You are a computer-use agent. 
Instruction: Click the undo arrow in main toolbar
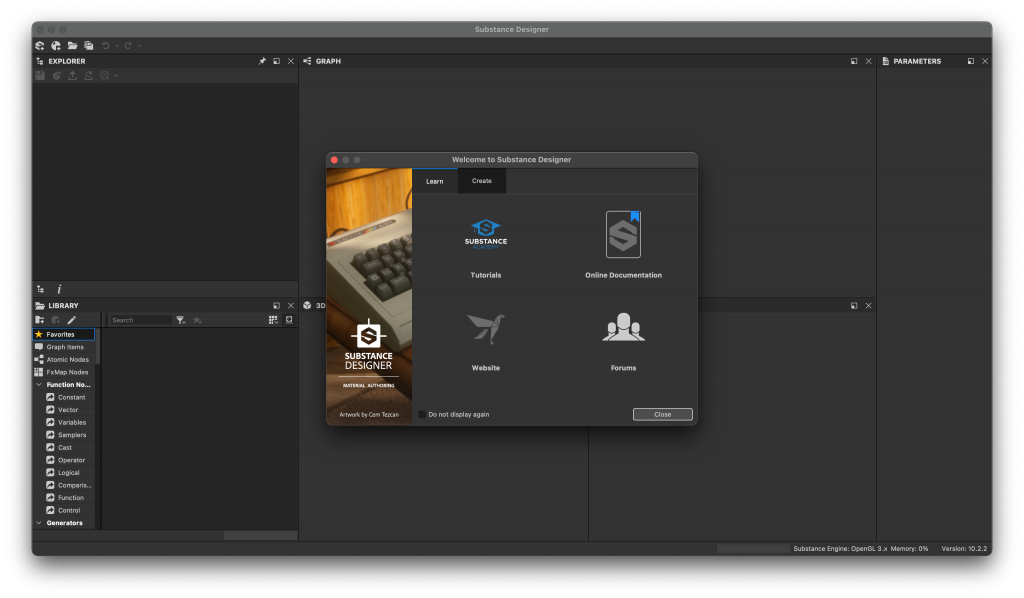pos(106,46)
